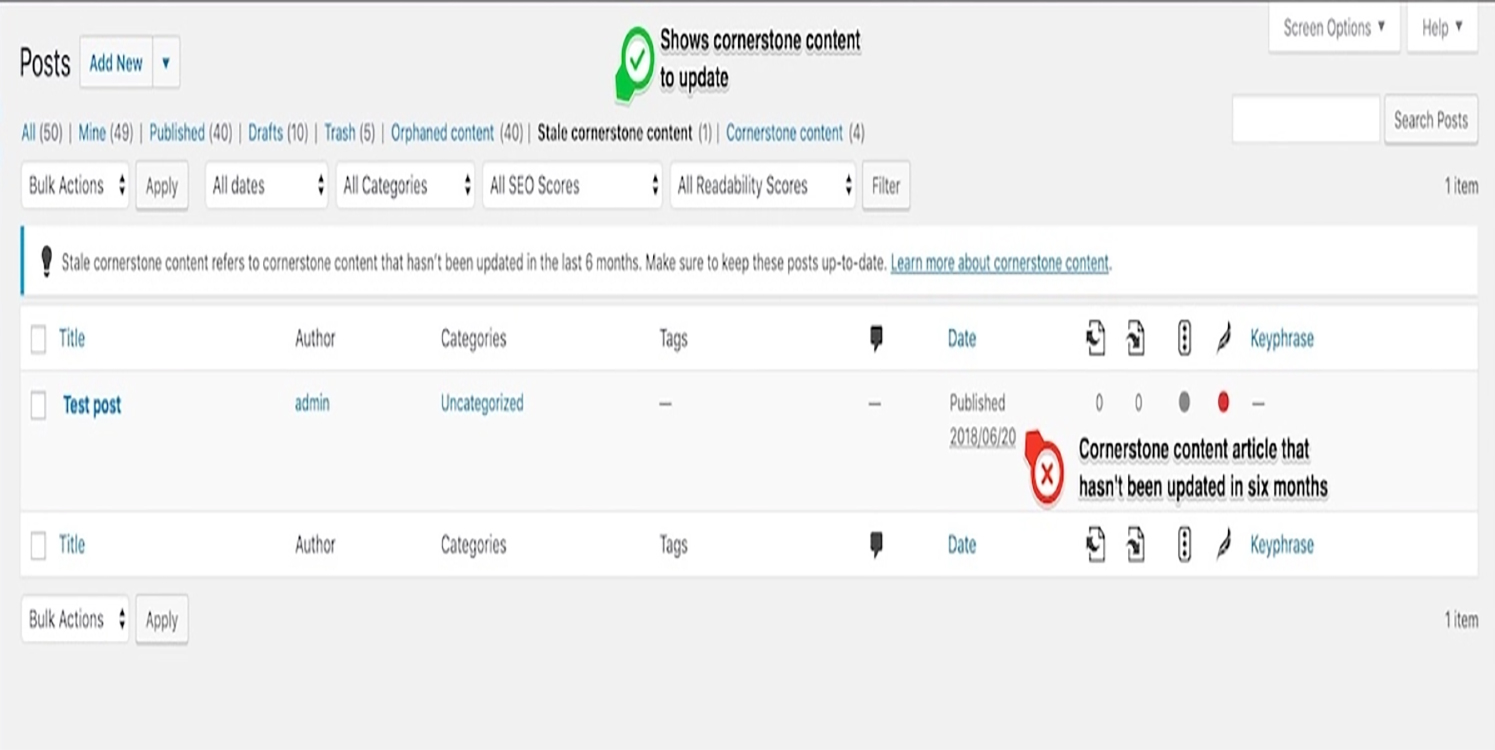
Task: Check the select-all box in header row
Action: pyautogui.click(x=38, y=339)
